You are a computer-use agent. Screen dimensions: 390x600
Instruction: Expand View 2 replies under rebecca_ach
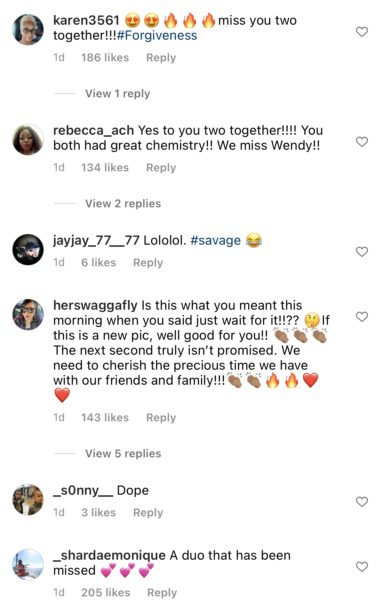(x=123, y=204)
